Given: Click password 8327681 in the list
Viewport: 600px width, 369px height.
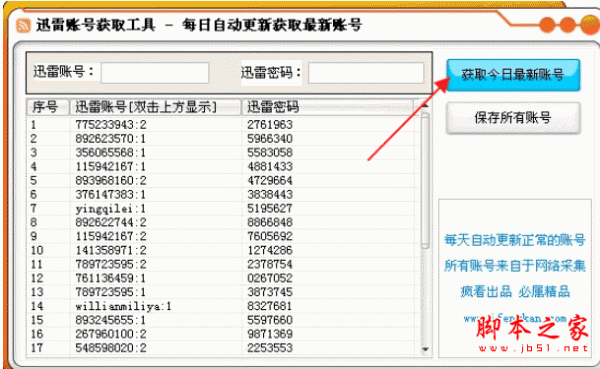Looking at the screenshot, I should [x=270, y=306].
